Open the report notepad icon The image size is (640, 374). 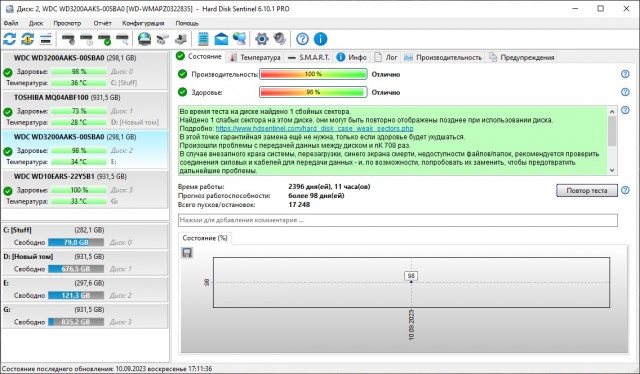(203, 39)
